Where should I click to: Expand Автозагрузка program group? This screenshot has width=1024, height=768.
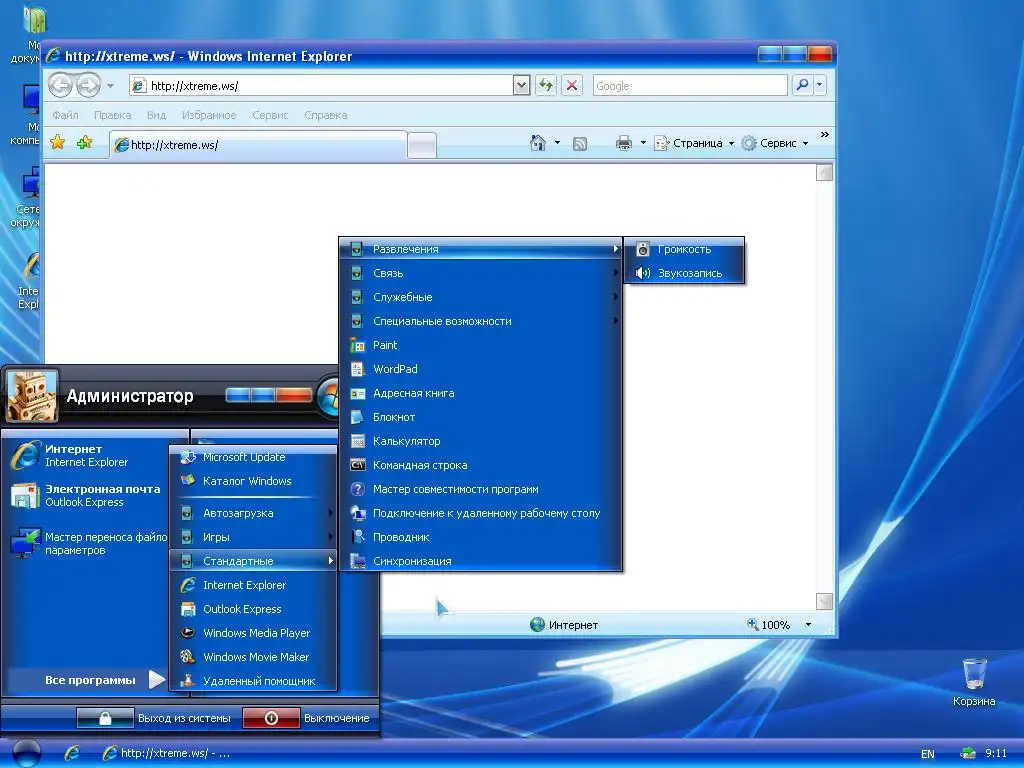pos(253,513)
